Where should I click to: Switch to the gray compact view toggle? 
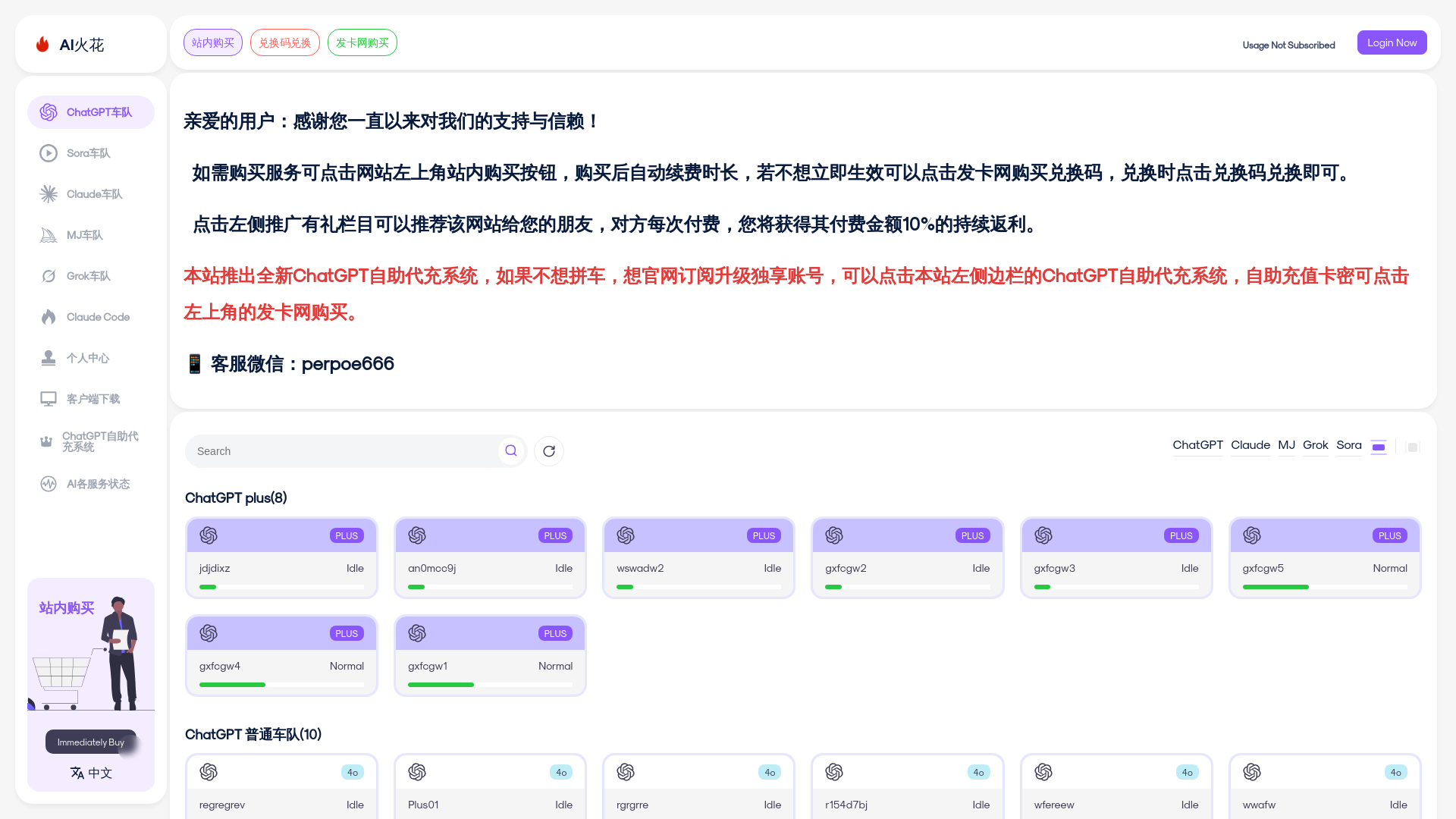click(x=1412, y=447)
